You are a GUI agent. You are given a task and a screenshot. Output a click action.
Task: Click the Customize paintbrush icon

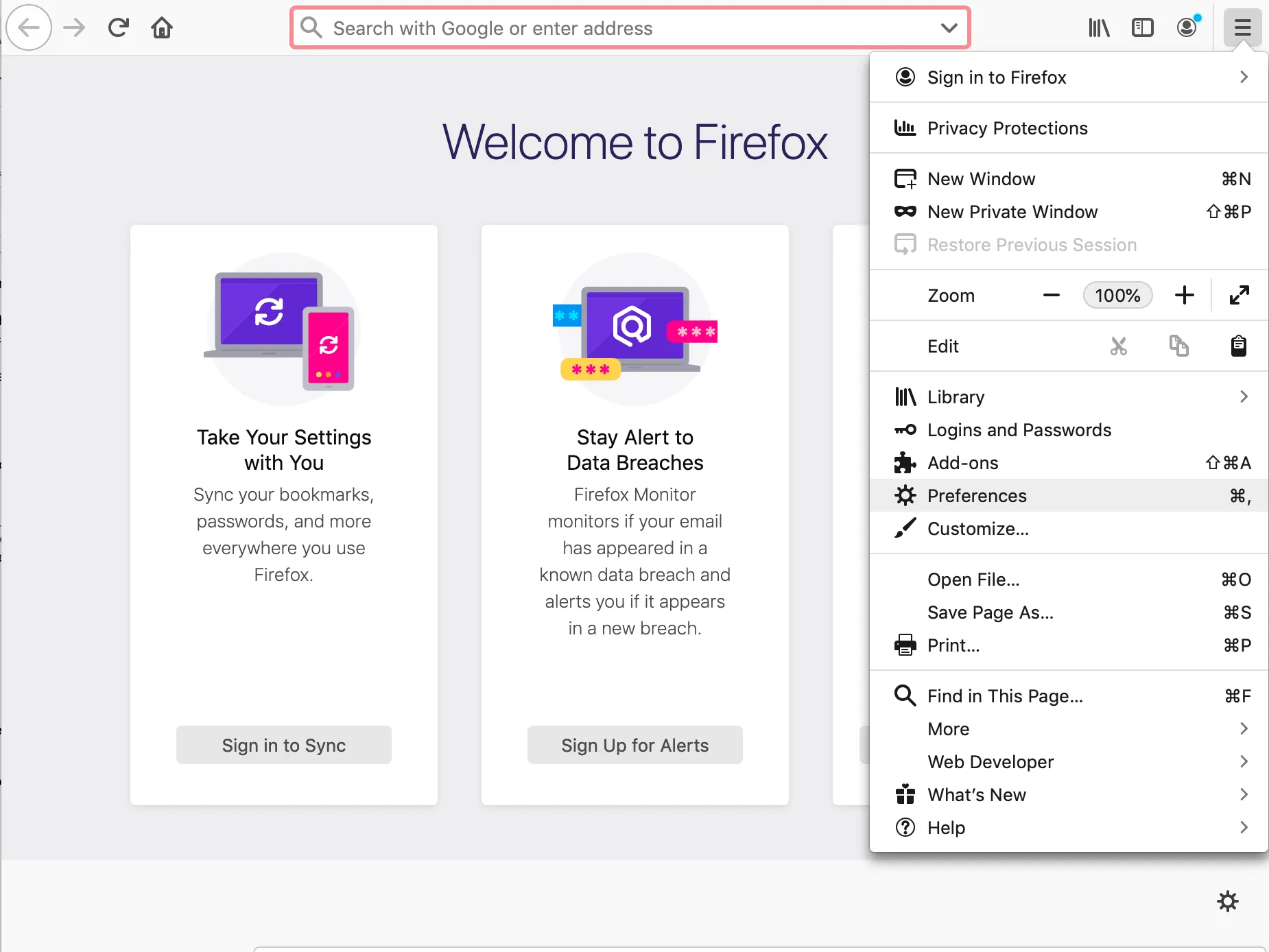pyautogui.click(x=905, y=529)
